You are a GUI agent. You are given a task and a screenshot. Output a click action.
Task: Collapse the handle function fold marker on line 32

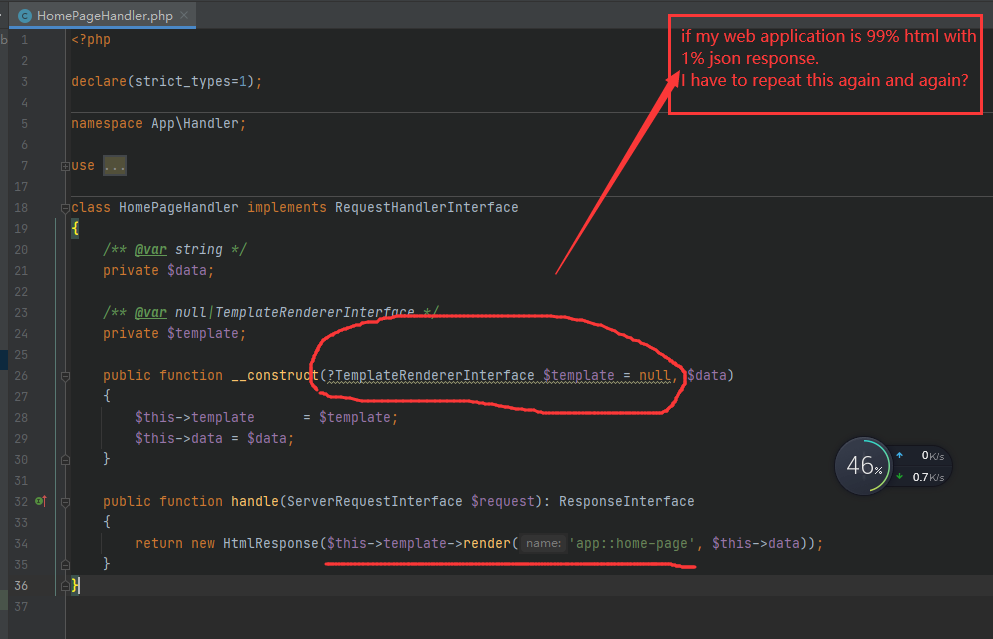point(65,501)
